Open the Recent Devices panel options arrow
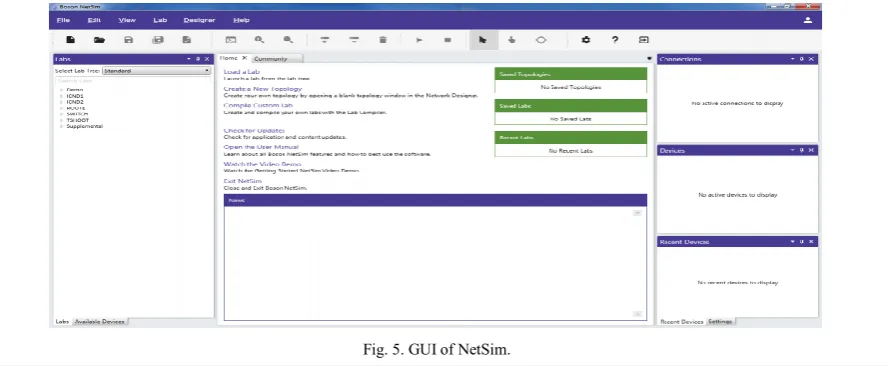891x366 pixels. pyautogui.click(x=792, y=242)
